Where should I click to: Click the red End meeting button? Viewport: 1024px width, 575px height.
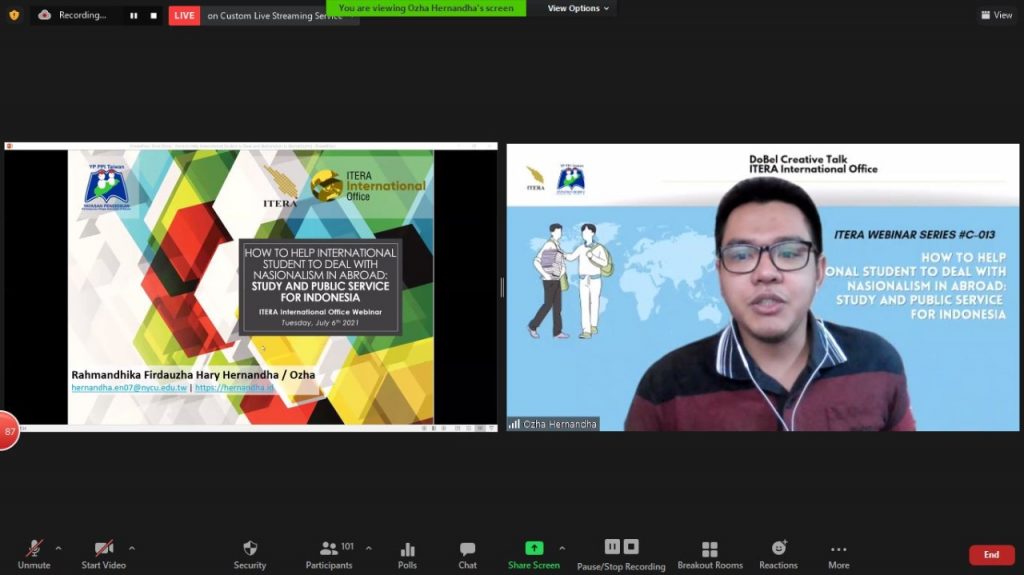991,555
